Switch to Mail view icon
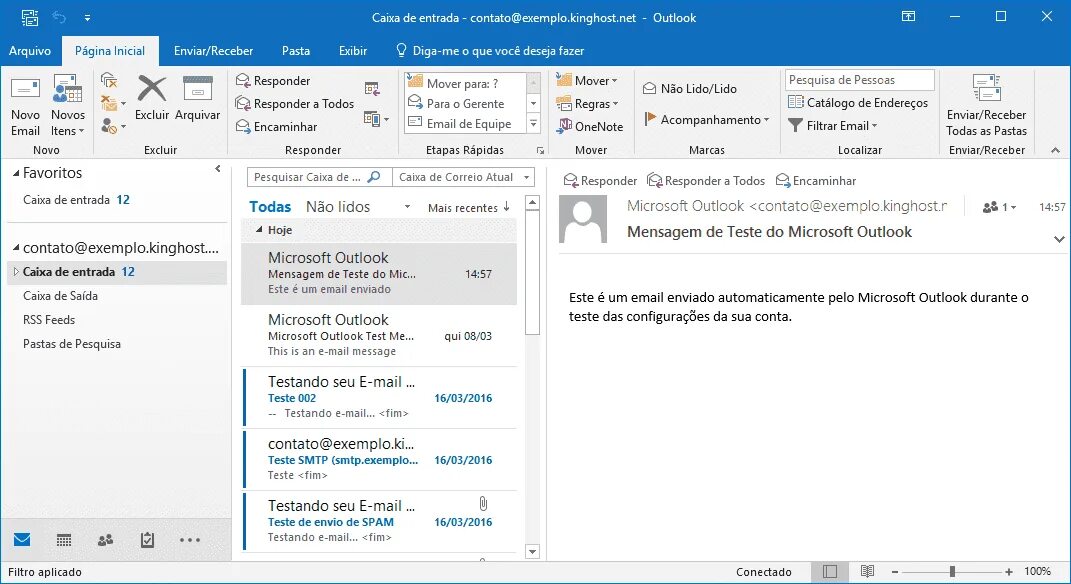The width and height of the screenshot is (1071, 584). point(22,540)
